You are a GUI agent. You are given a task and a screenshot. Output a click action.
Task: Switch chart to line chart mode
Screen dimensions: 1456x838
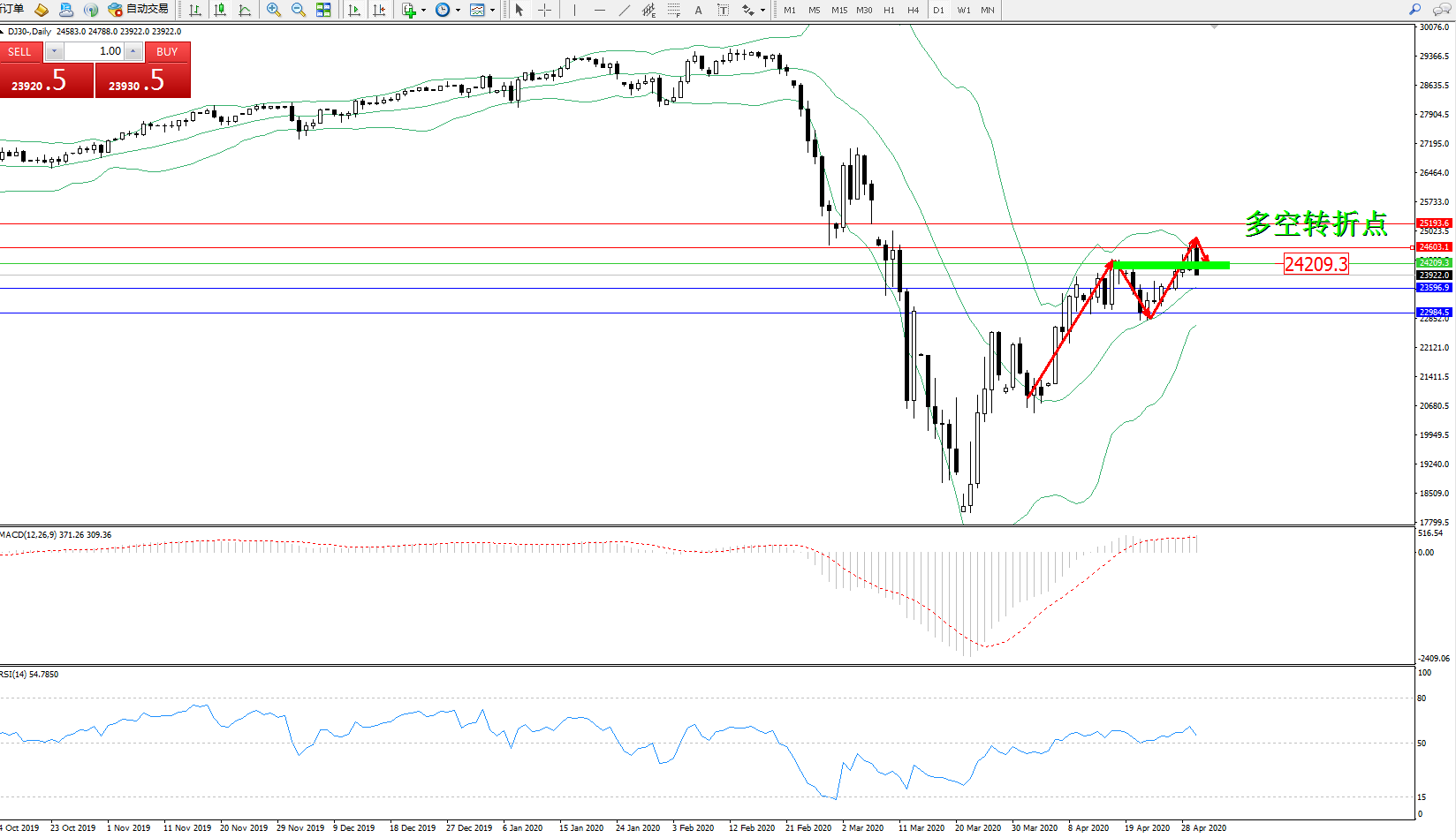point(245,10)
